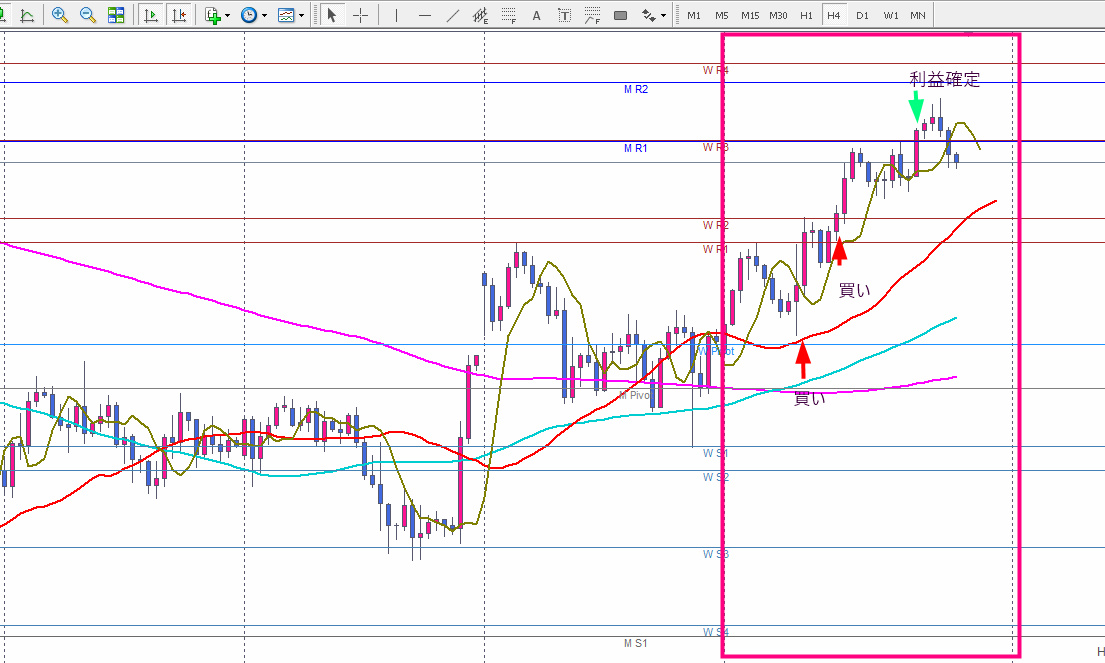Open the periods clock icon
The height and width of the screenshot is (663, 1105).
[x=249, y=15]
